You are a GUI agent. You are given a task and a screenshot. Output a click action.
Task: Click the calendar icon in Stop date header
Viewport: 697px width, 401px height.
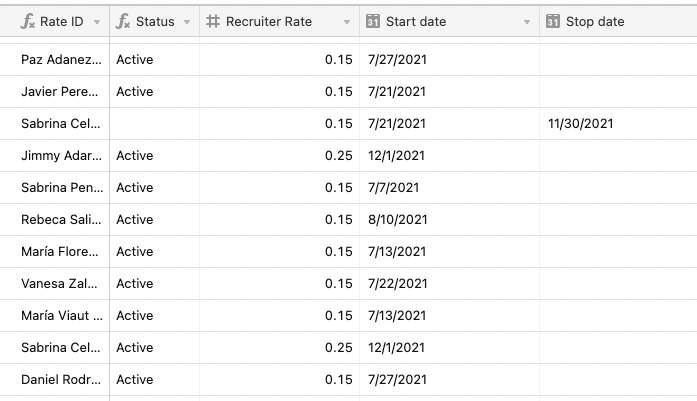click(x=553, y=21)
